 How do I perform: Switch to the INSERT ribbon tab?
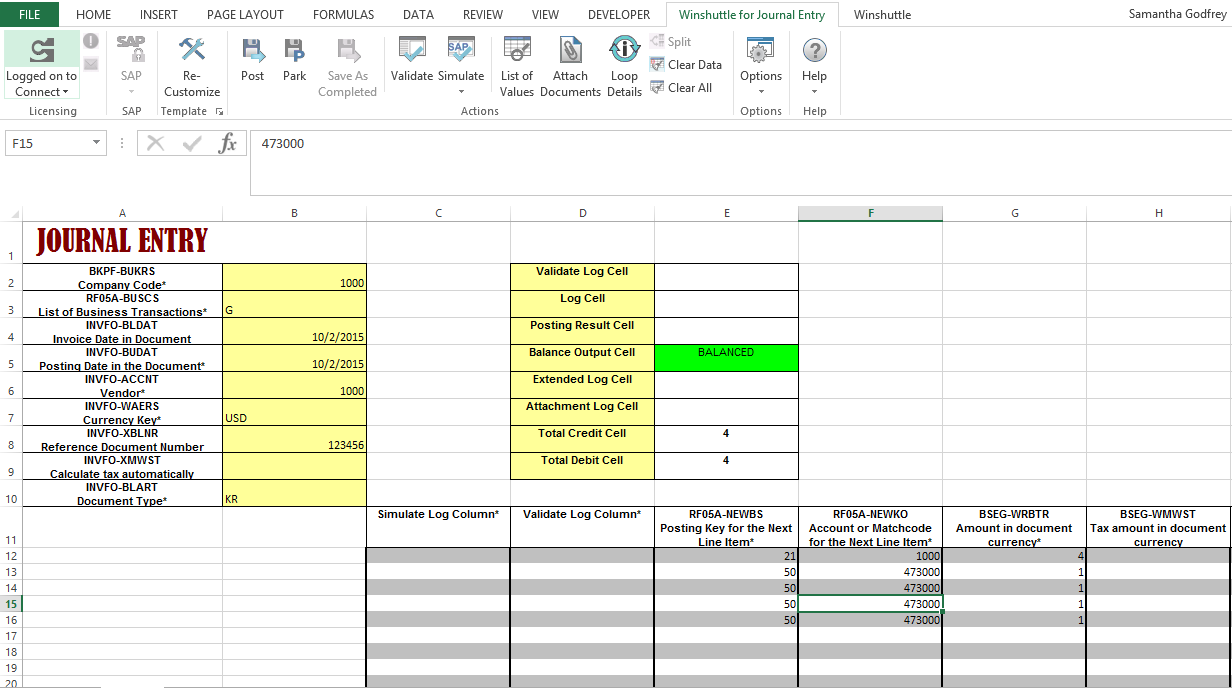point(159,14)
